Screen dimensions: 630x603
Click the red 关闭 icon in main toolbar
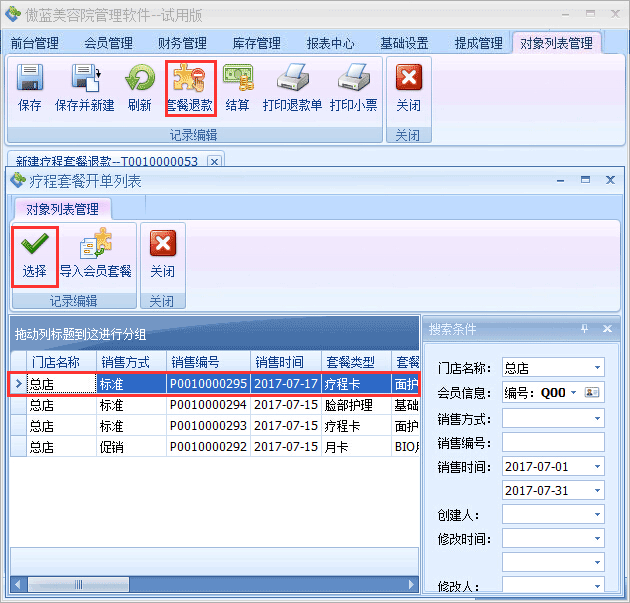pyautogui.click(x=409, y=77)
